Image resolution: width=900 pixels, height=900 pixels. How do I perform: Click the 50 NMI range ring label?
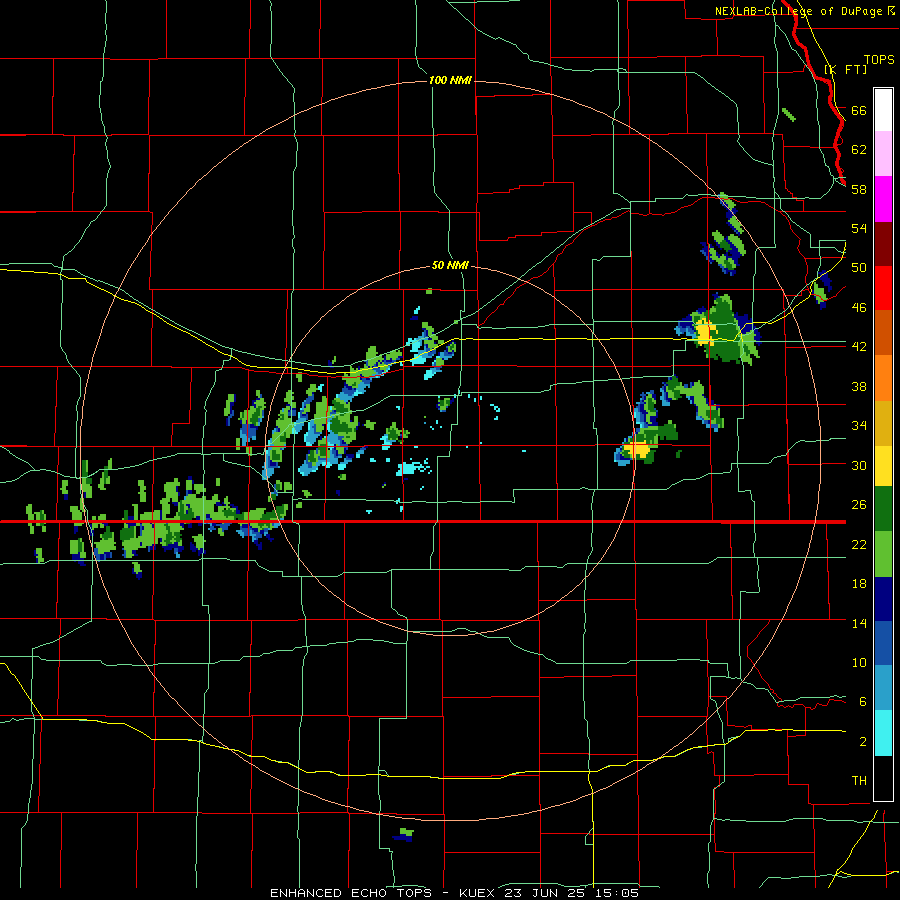click(x=450, y=265)
